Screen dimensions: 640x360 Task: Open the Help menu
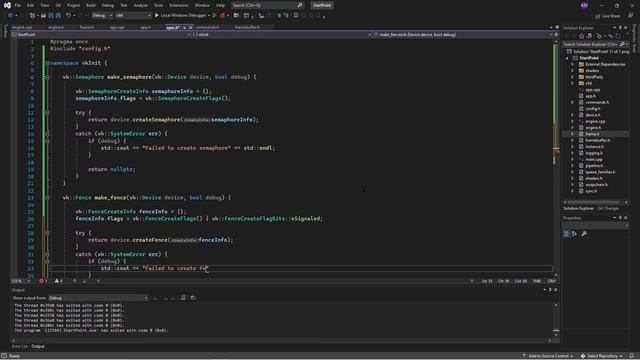220,5
